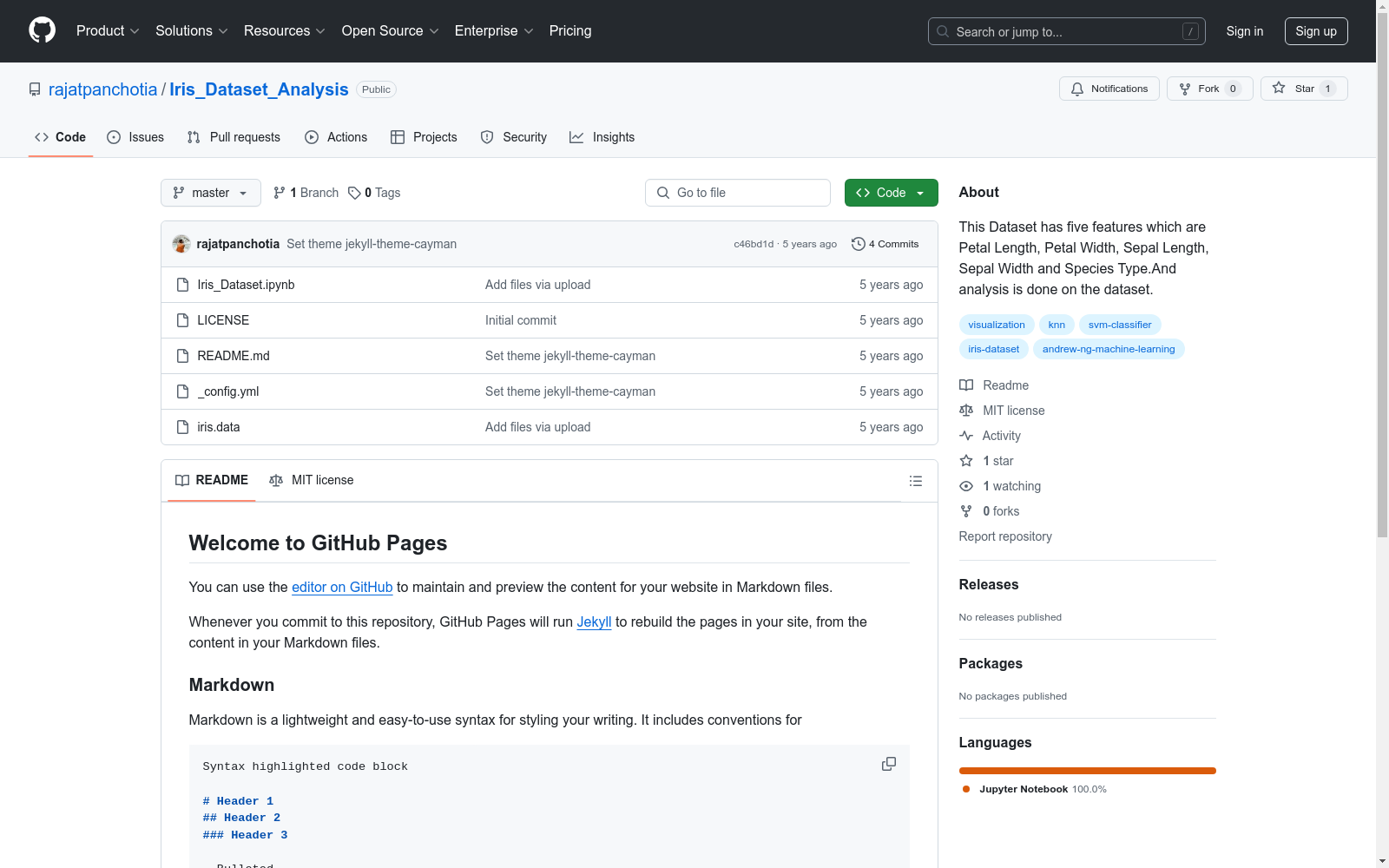Click the eye icon next to watching

coord(966,486)
